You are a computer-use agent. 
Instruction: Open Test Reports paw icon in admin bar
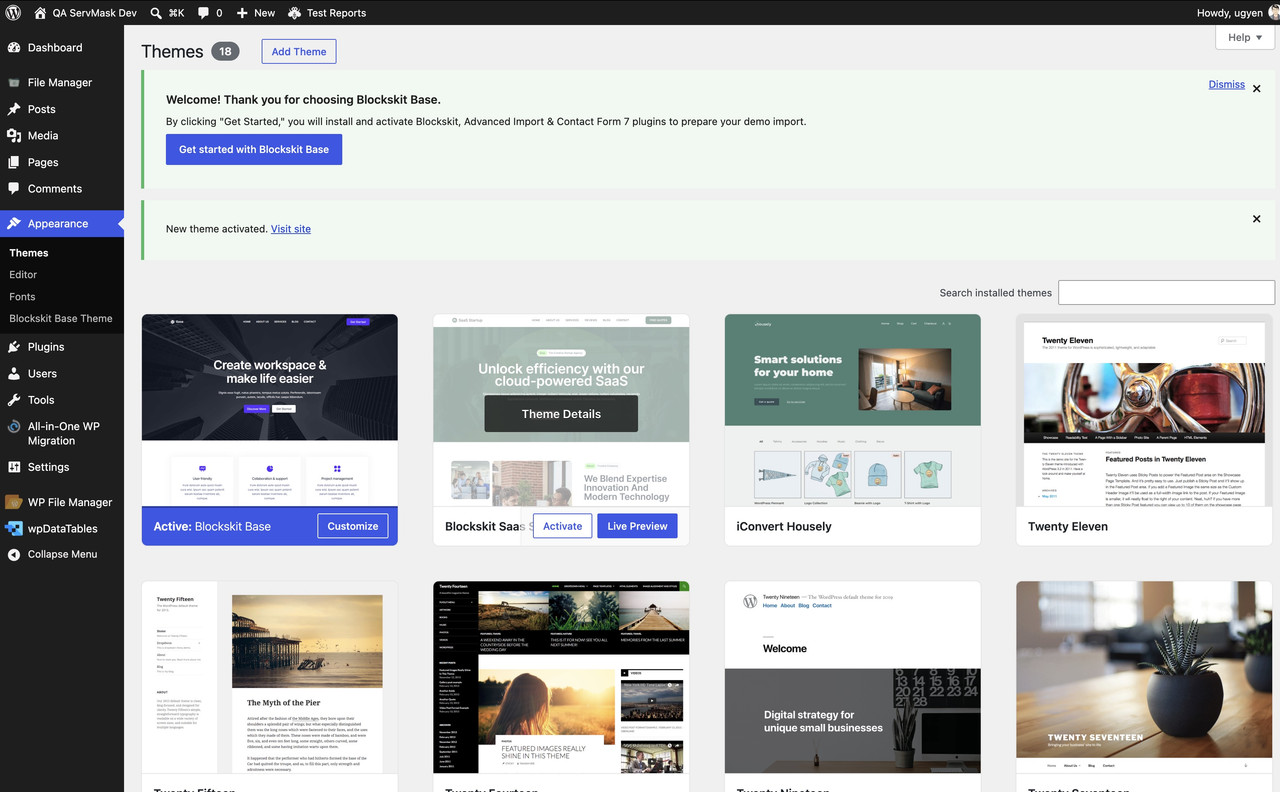pyautogui.click(x=294, y=13)
